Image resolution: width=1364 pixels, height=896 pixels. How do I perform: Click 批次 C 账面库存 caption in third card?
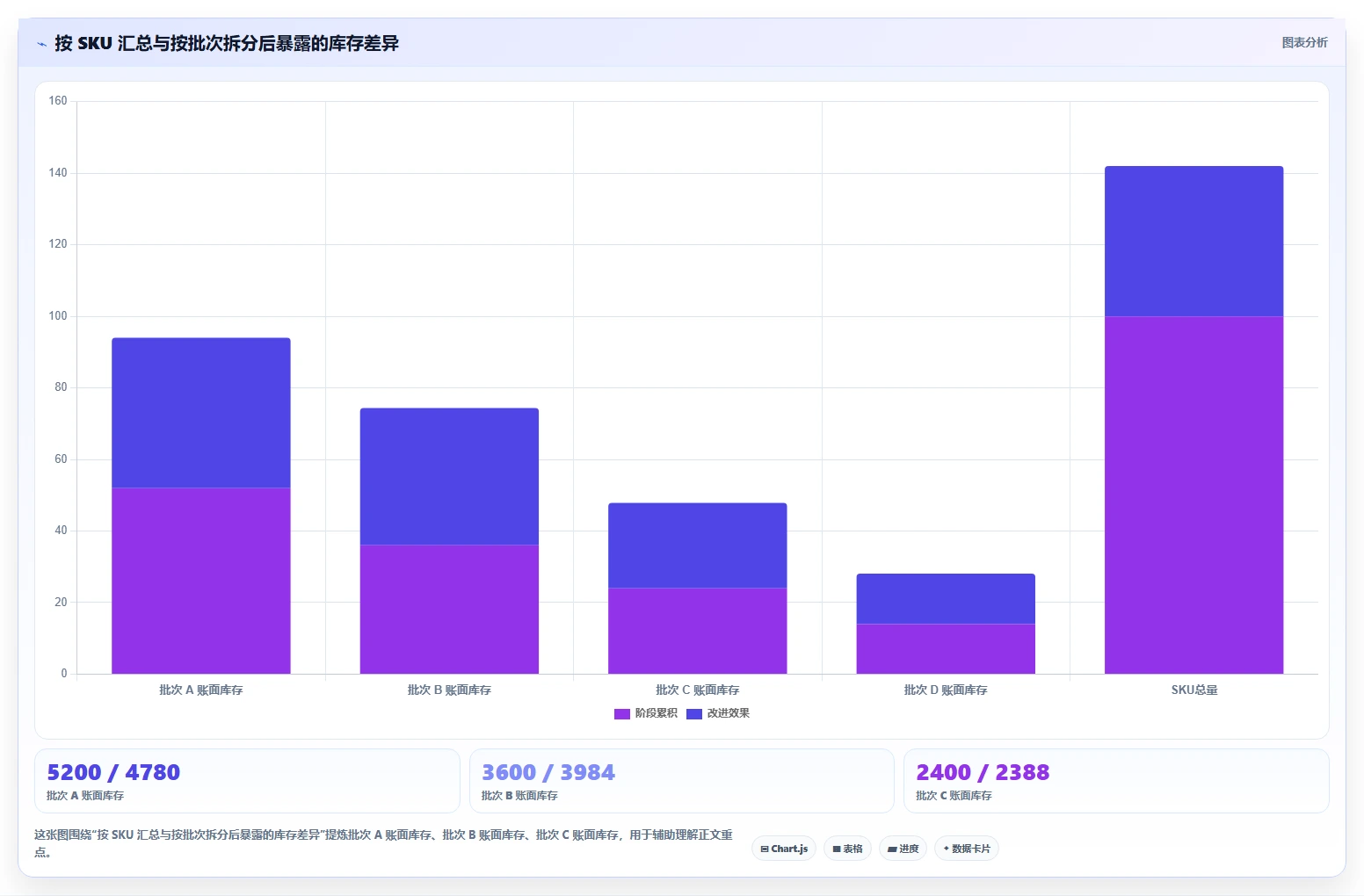[954, 795]
